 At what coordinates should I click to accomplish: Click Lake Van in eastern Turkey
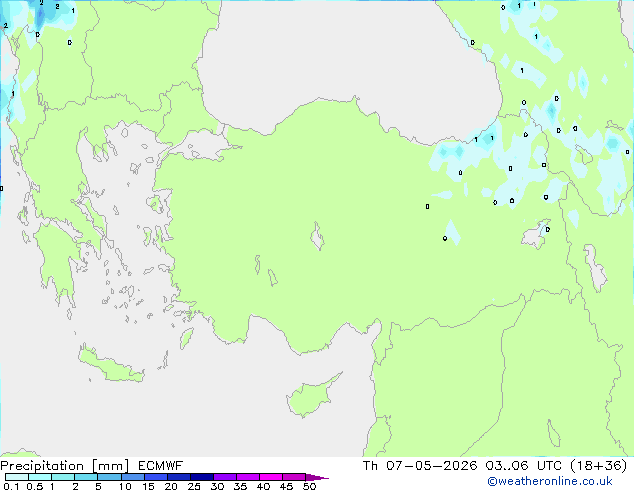[536, 234]
